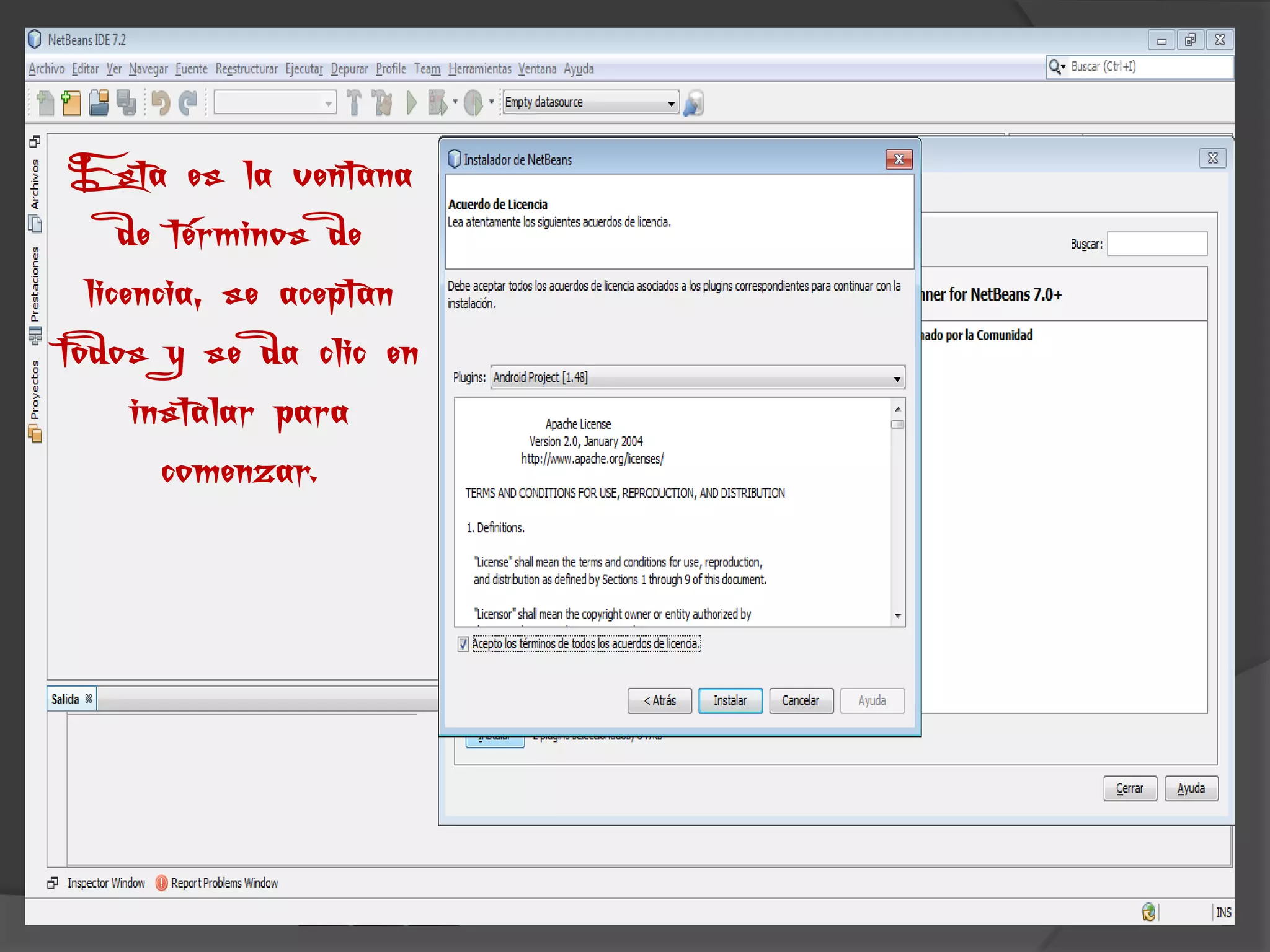Click the Open Project folder icon

99,103
